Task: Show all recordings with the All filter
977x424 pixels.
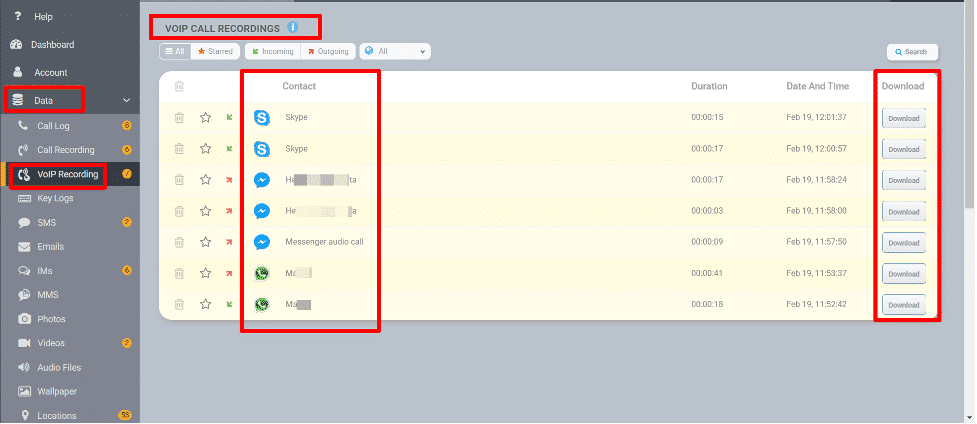Action: point(175,51)
